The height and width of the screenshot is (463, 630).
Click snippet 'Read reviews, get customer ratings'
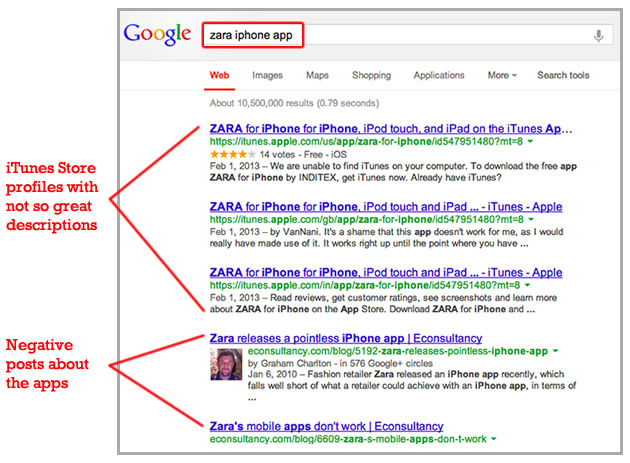pyautogui.click(x=383, y=303)
